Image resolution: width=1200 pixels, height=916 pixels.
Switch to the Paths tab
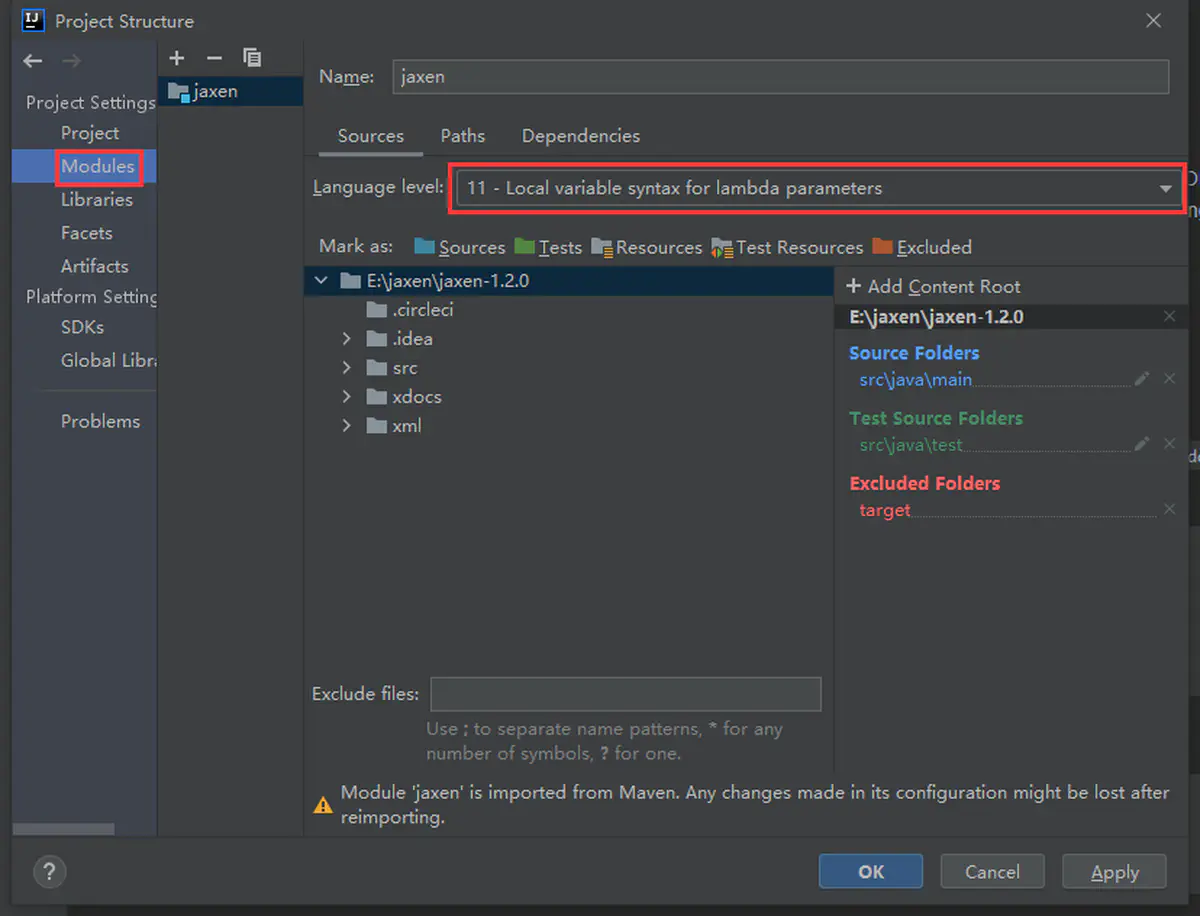click(x=463, y=136)
